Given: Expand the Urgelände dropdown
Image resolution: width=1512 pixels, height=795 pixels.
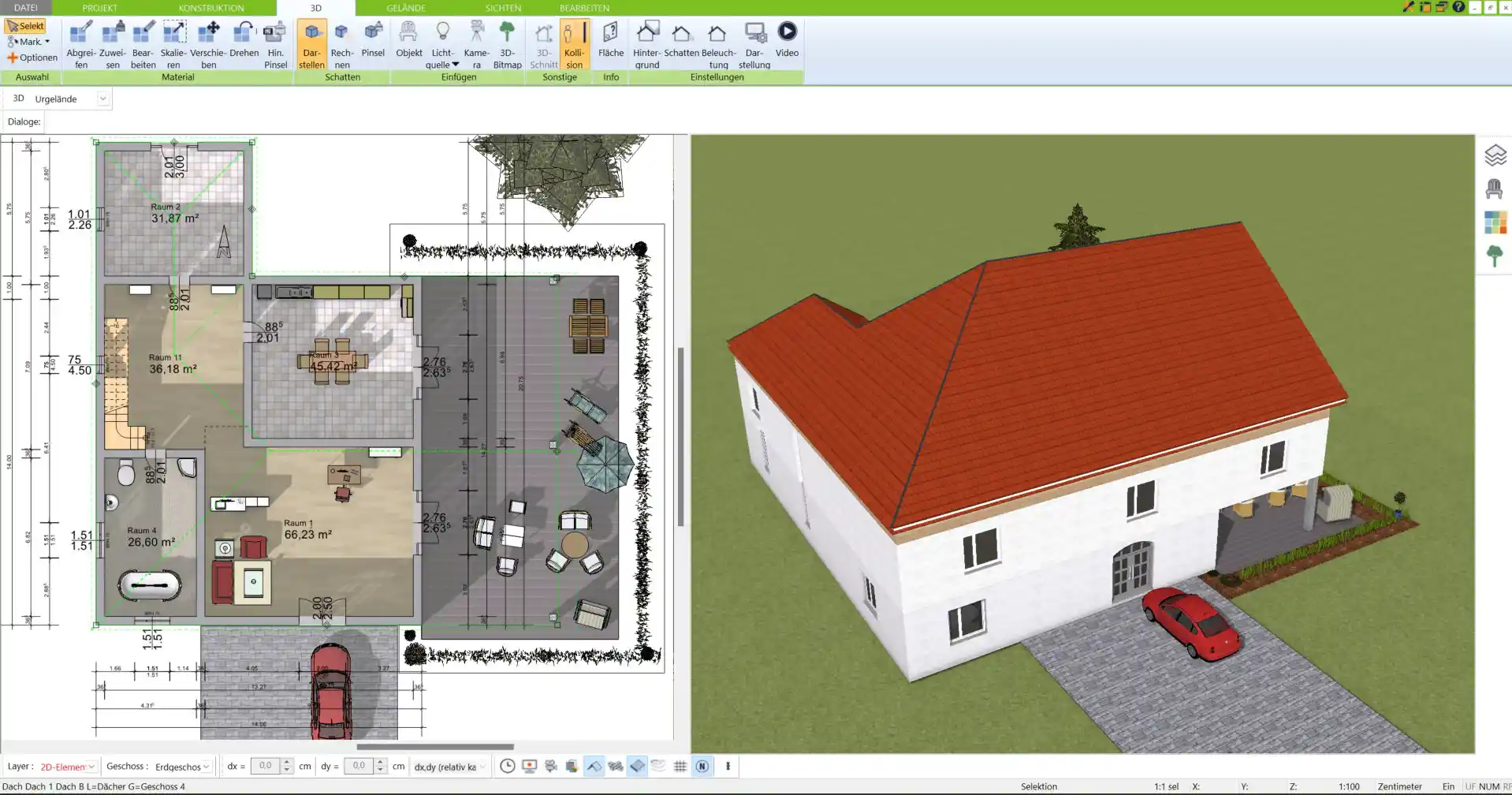Looking at the screenshot, I should pos(102,99).
